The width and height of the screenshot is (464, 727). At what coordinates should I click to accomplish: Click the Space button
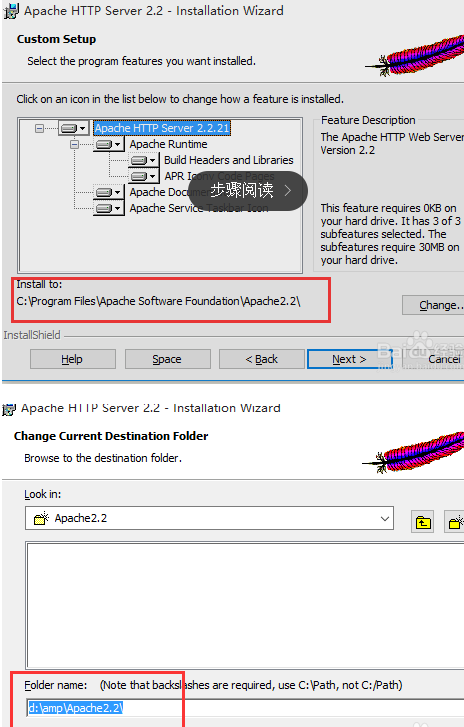[x=167, y=359]
